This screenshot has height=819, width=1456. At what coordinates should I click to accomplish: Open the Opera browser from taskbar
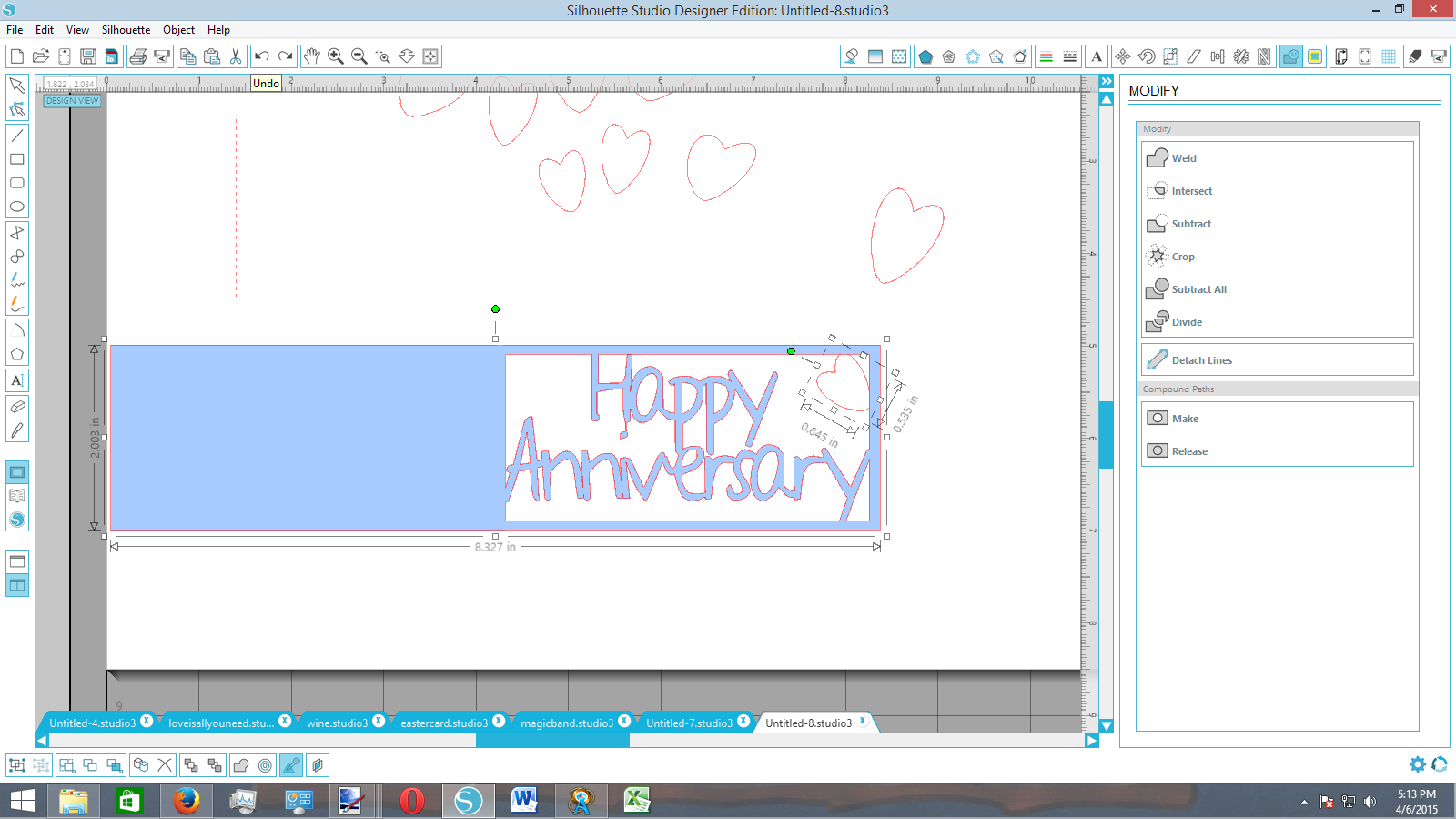coord(411,801)
